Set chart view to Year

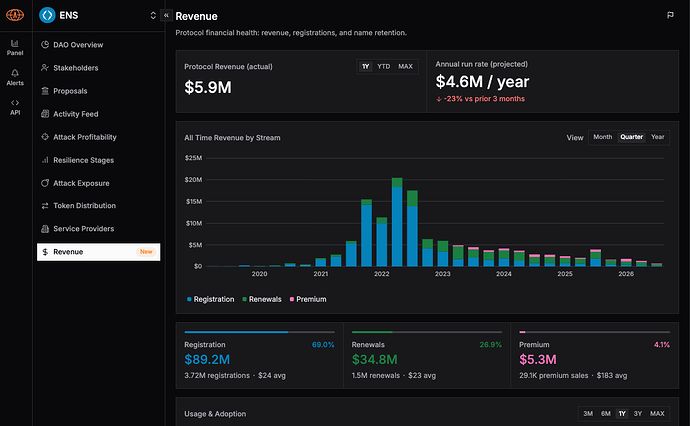pos(657,137)
